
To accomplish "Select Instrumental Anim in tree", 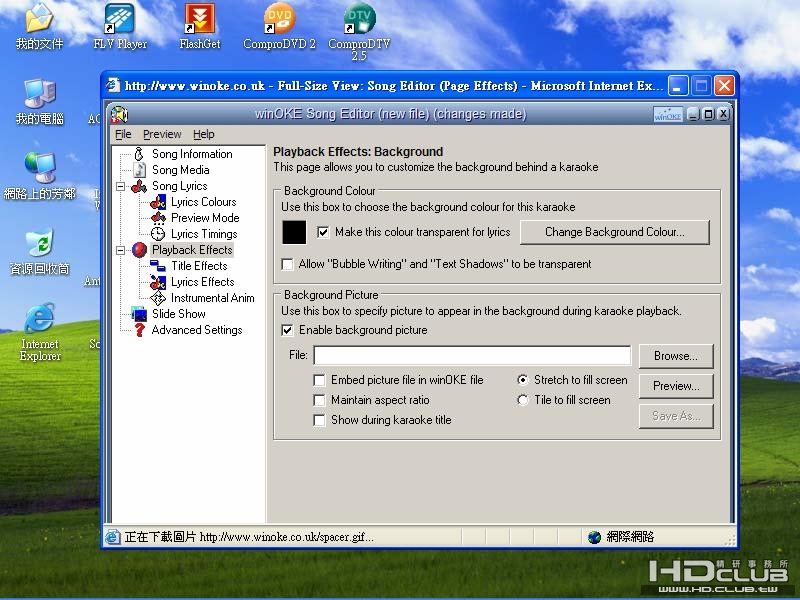I will point(213,298).
